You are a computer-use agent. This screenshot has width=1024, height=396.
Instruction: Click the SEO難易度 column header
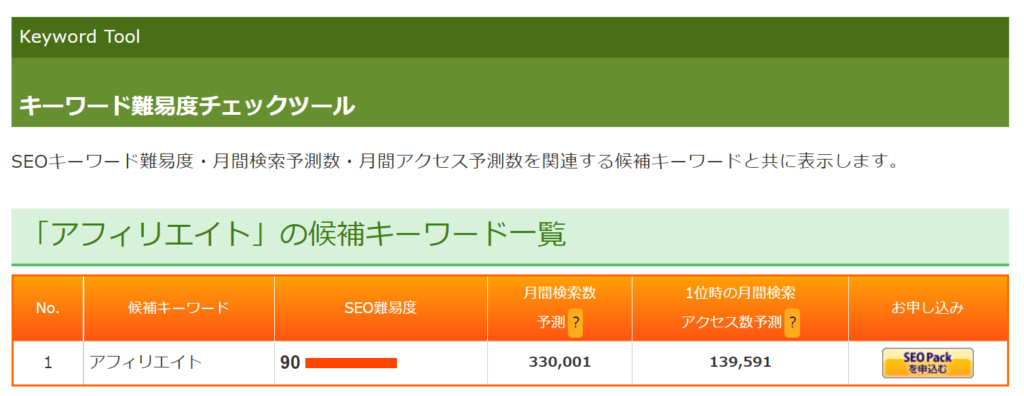coord(381,308)
